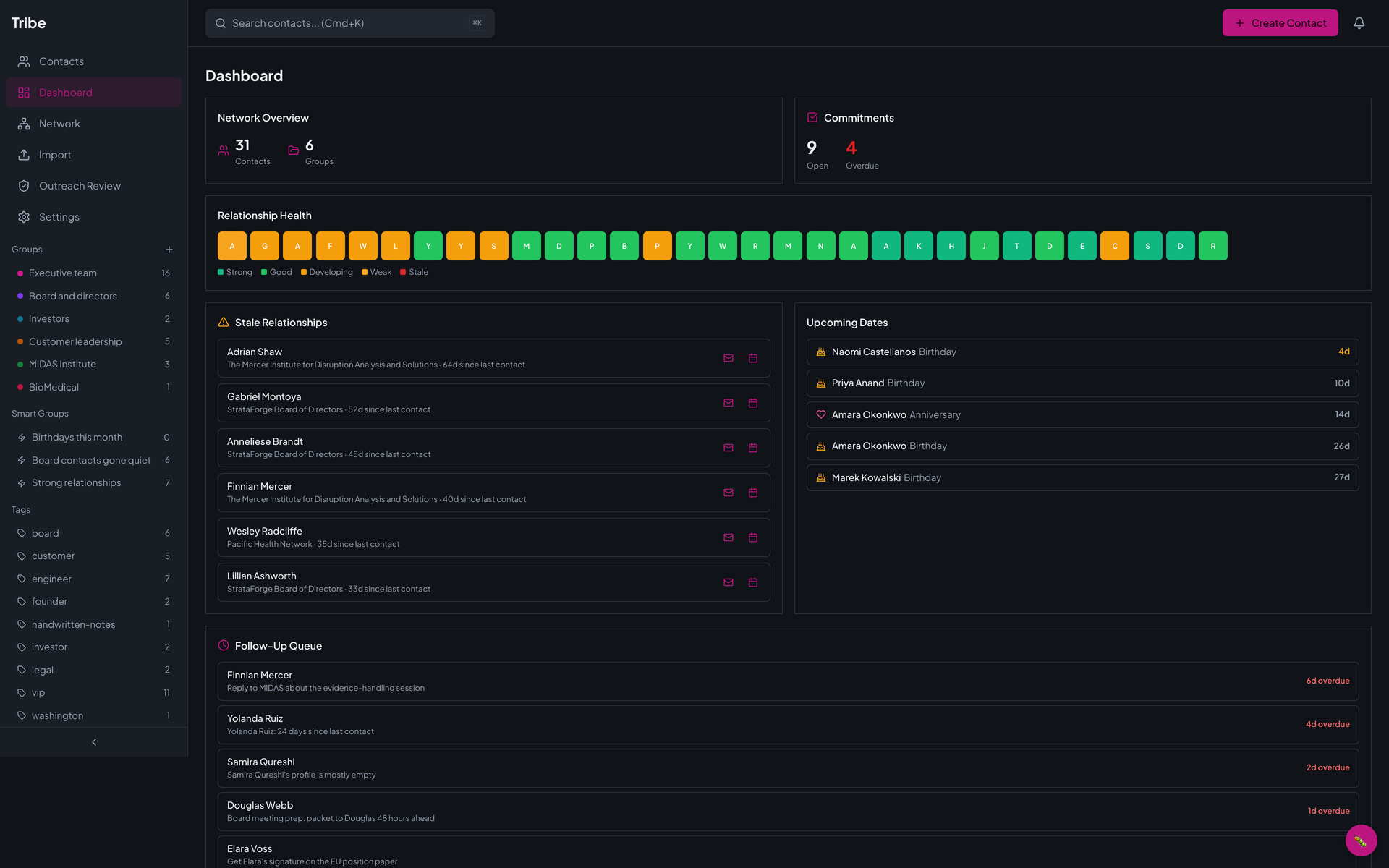The image size is (1389, 868).
Task: Click the 31 Contacts stat
Action: click(x=245, y=151)
